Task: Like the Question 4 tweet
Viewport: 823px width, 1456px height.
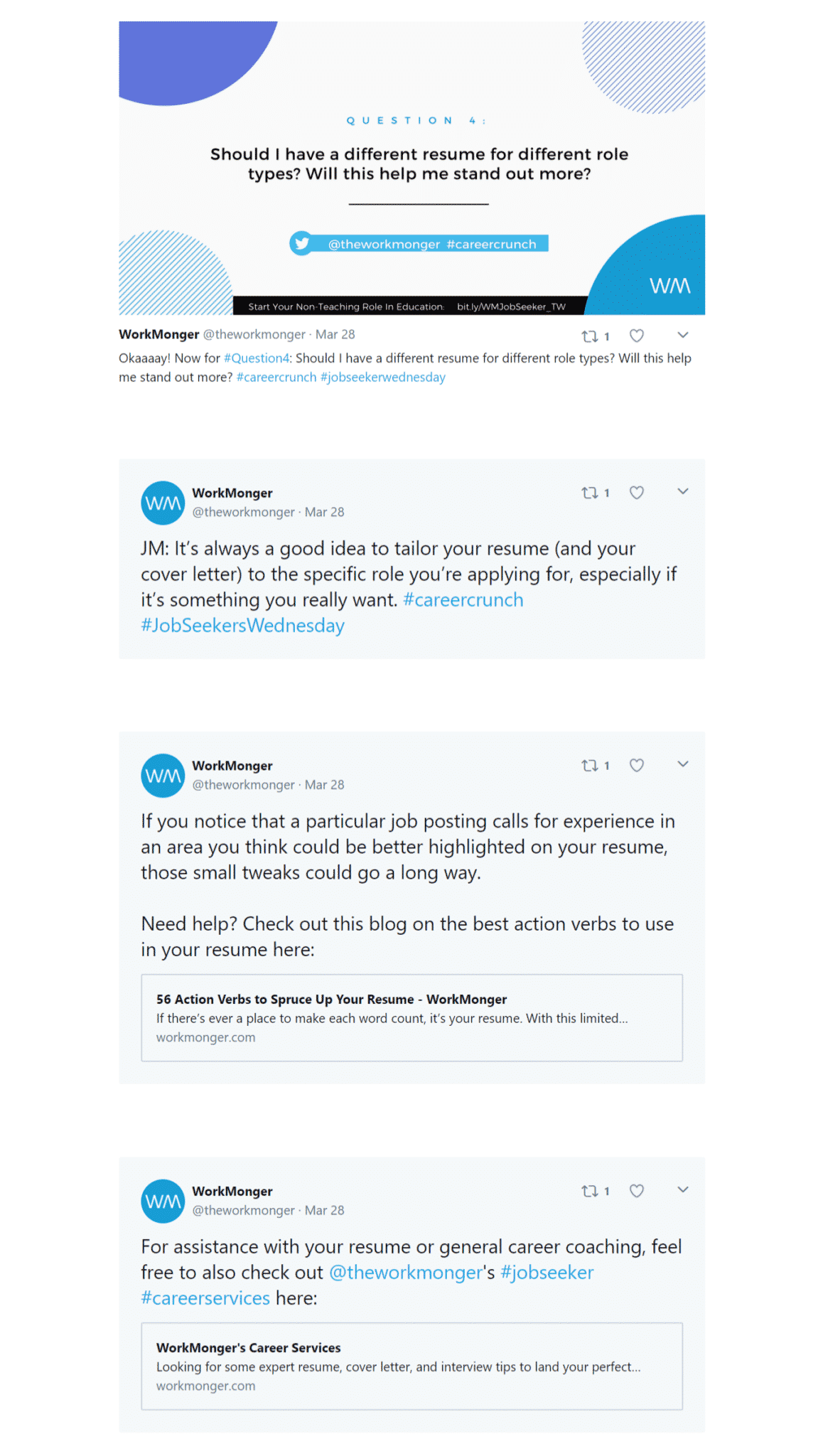Action: coord(637,336)
